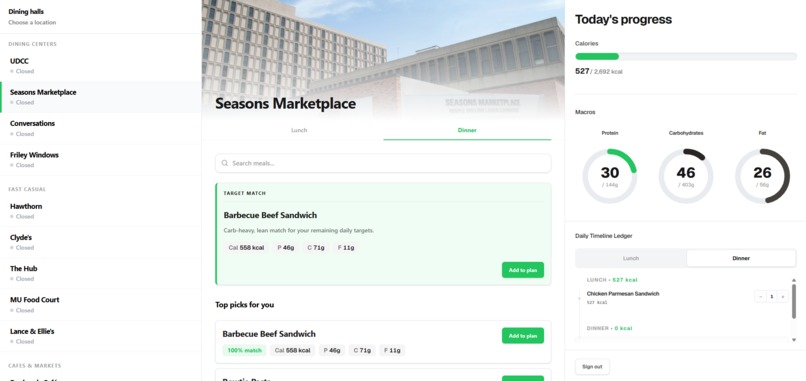Click the 100% match badge
This screenshot has height=381, width=806.
tap(244, 351)
